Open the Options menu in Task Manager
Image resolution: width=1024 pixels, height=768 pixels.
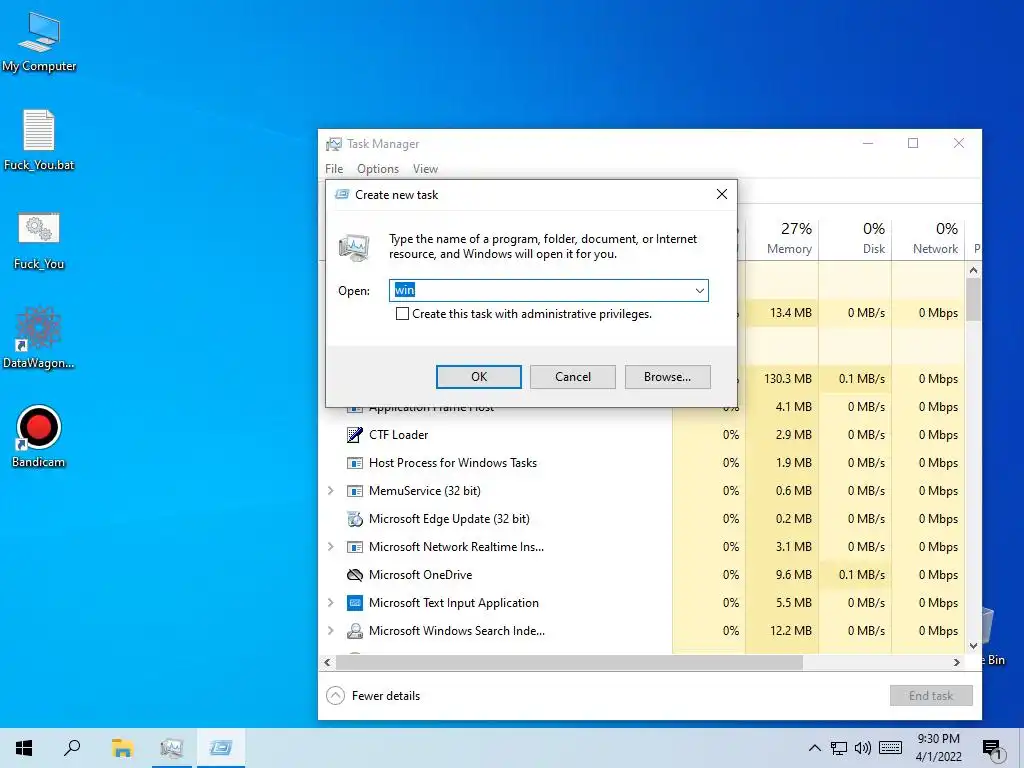tap(377, 169)
